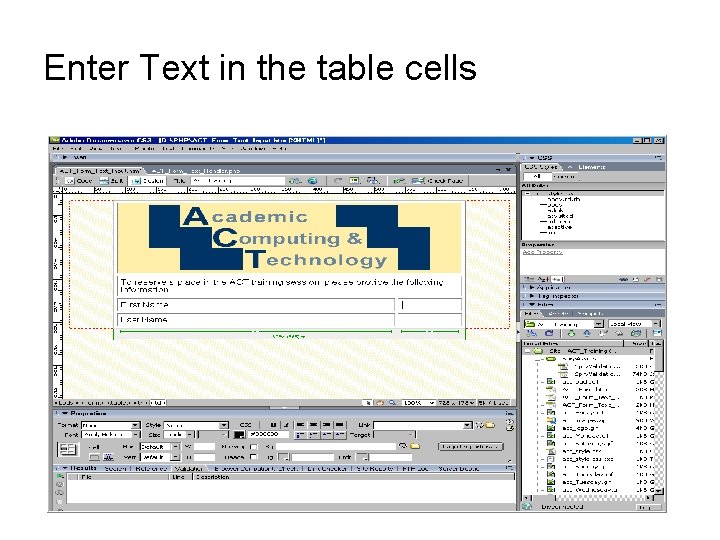The image size is (720, 540).
Task: Click the Align Right icon in Properties
Action: (x=326, y=425)
